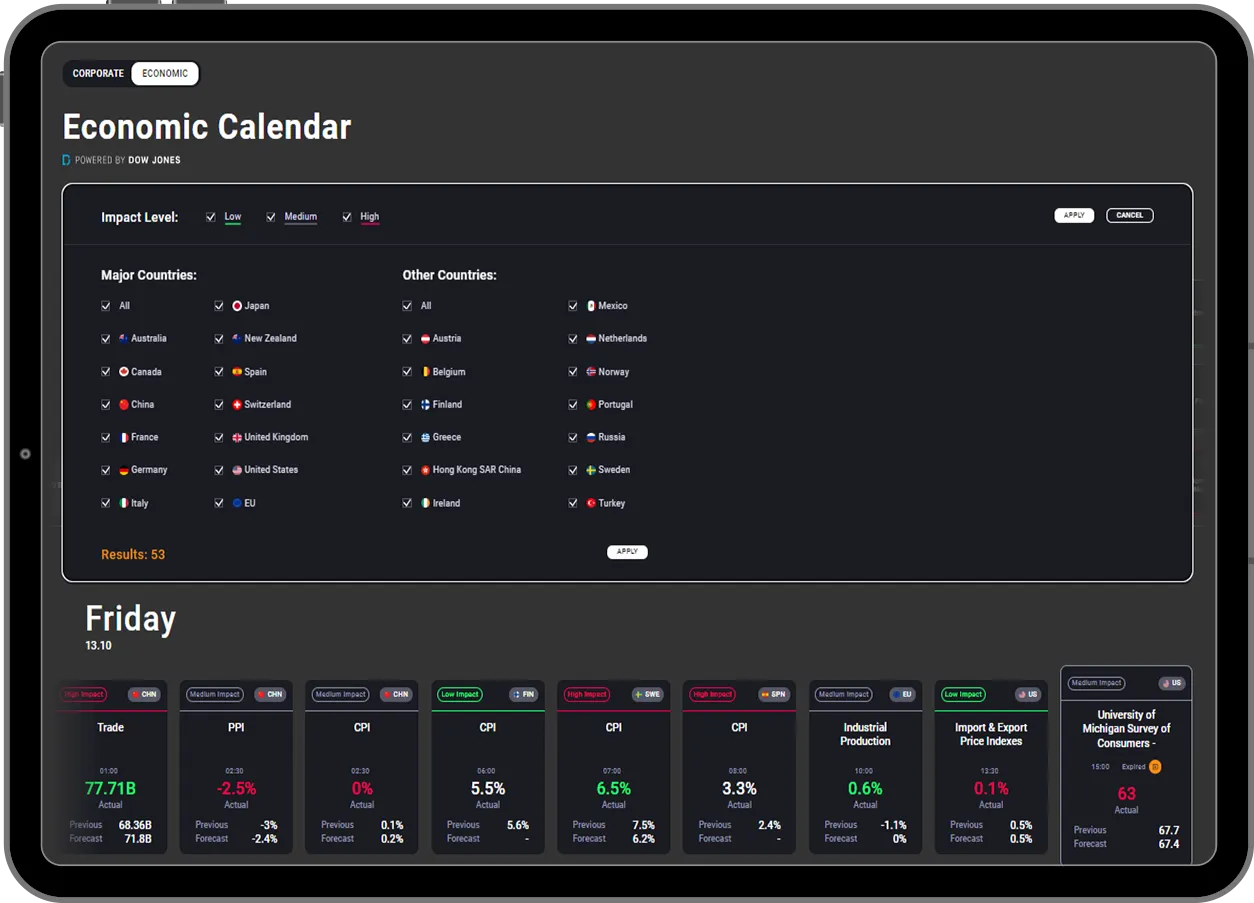Click the Canada flag icon
Viewport: 1254px width, 903px height.
pos(124,372)
